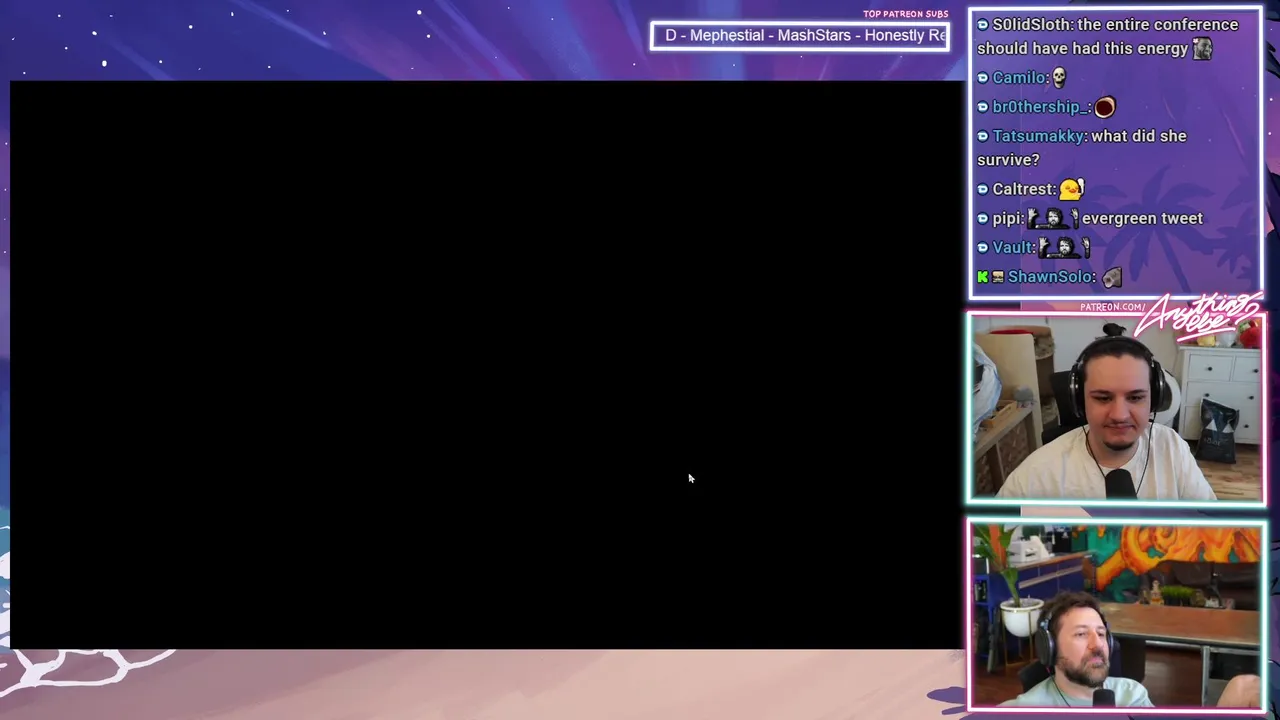Open Caltrest's username in chat

tap(1023, 189)
